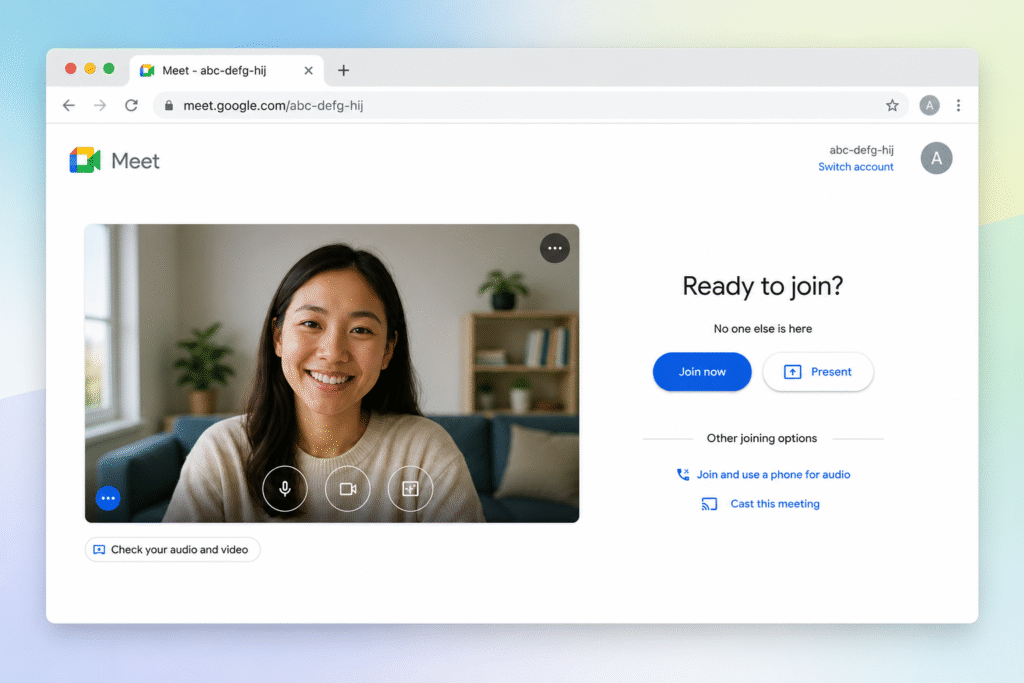1024x683 pixels.
Task: Click the Meet favicon on the tab
Action: (x=147, y=71)
